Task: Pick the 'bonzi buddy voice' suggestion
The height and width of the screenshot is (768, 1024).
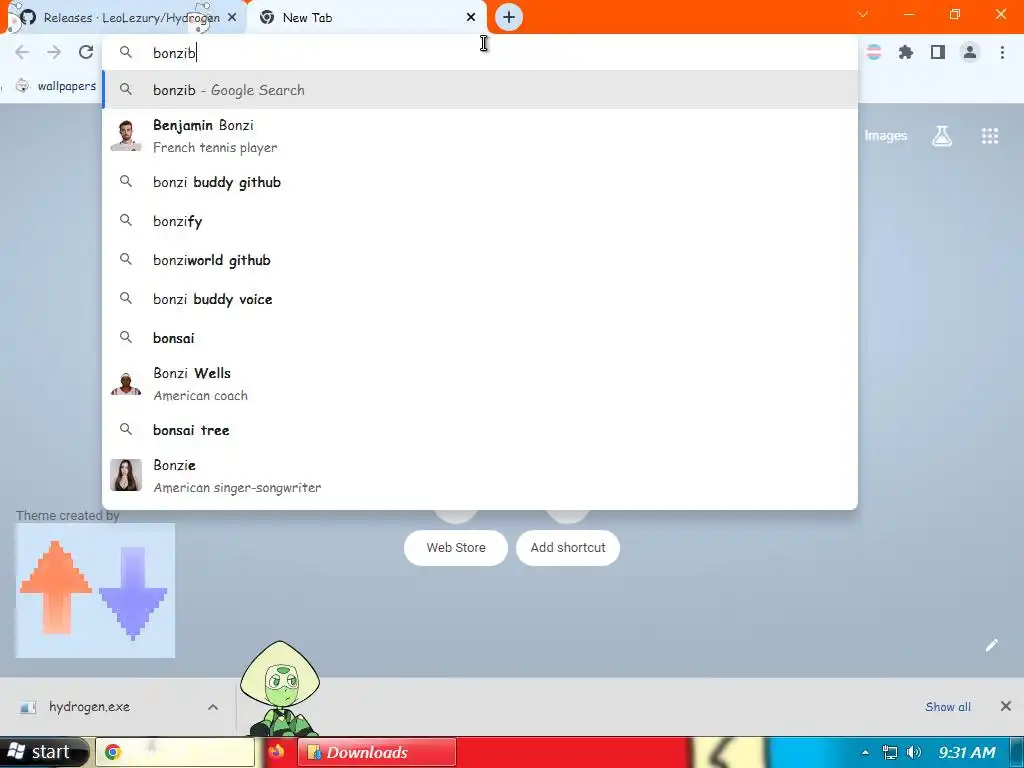Action: [480, 299]
